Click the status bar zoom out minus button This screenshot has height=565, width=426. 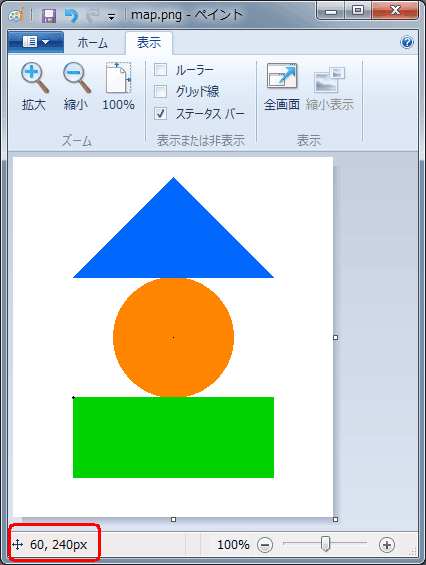pyautogui.click(x=265, y=544)
